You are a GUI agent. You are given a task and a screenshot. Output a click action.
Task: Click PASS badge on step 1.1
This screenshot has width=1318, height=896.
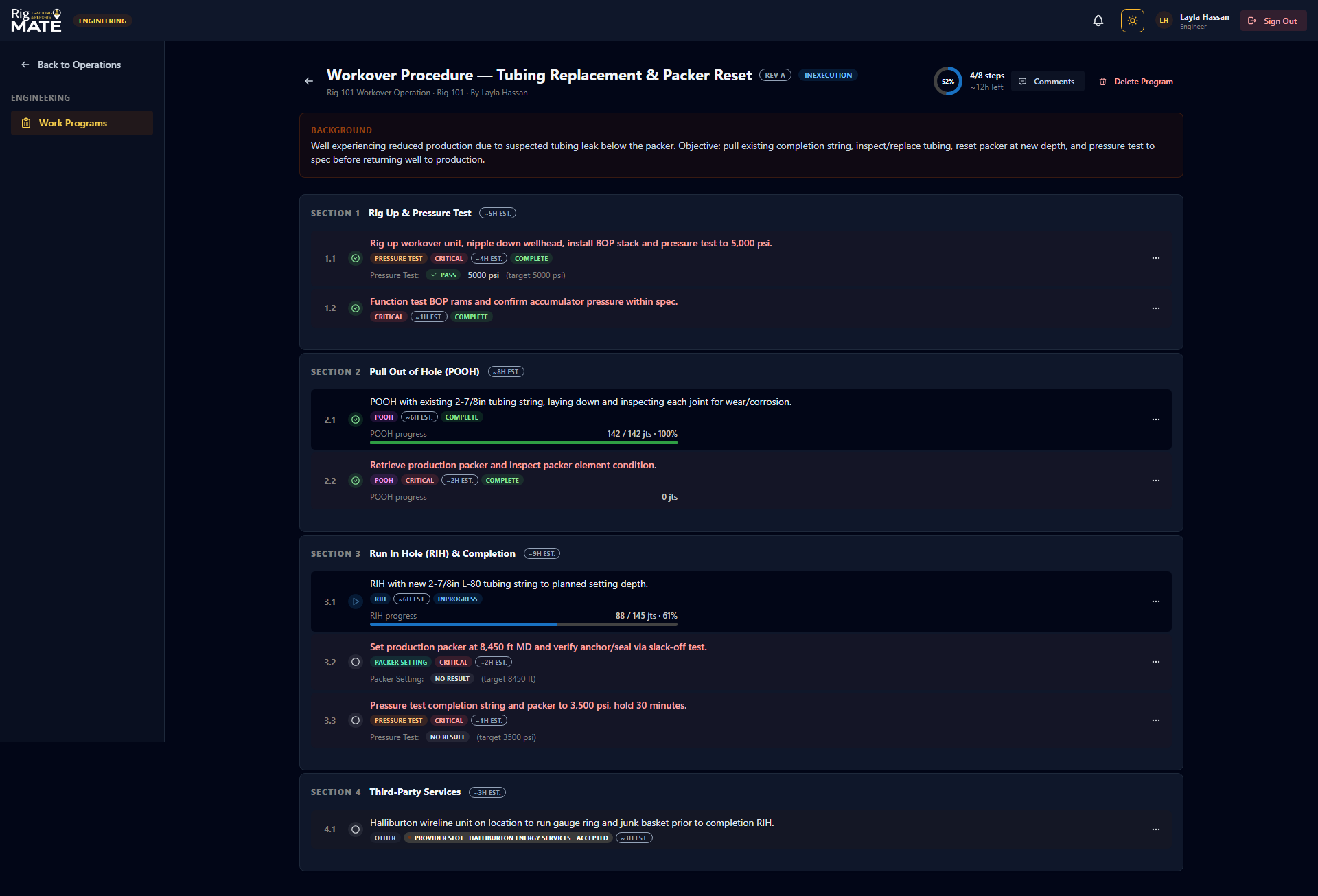tap(443, 275)
